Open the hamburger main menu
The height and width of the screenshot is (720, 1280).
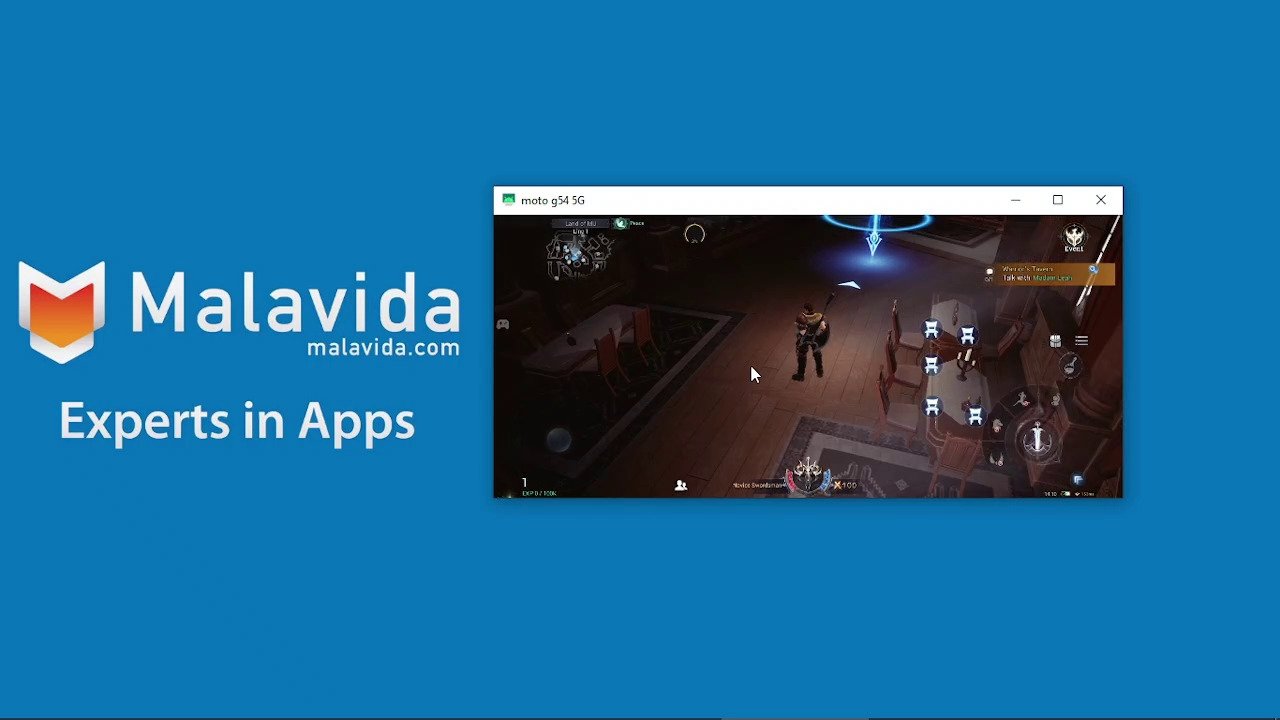[1081, 341]
